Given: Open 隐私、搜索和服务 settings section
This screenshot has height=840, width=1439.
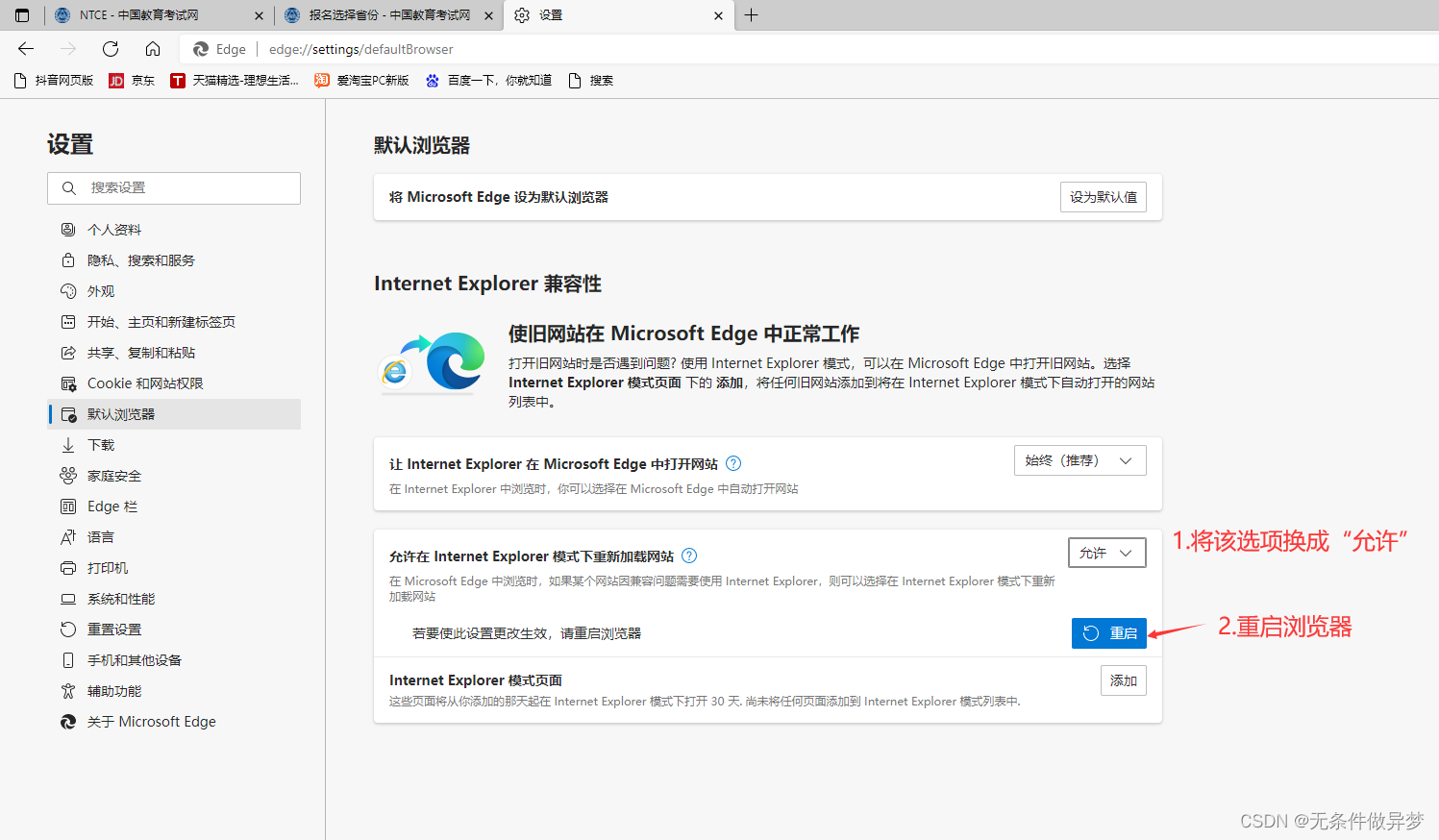Looking at the screenshot, I should coord(174,260).
